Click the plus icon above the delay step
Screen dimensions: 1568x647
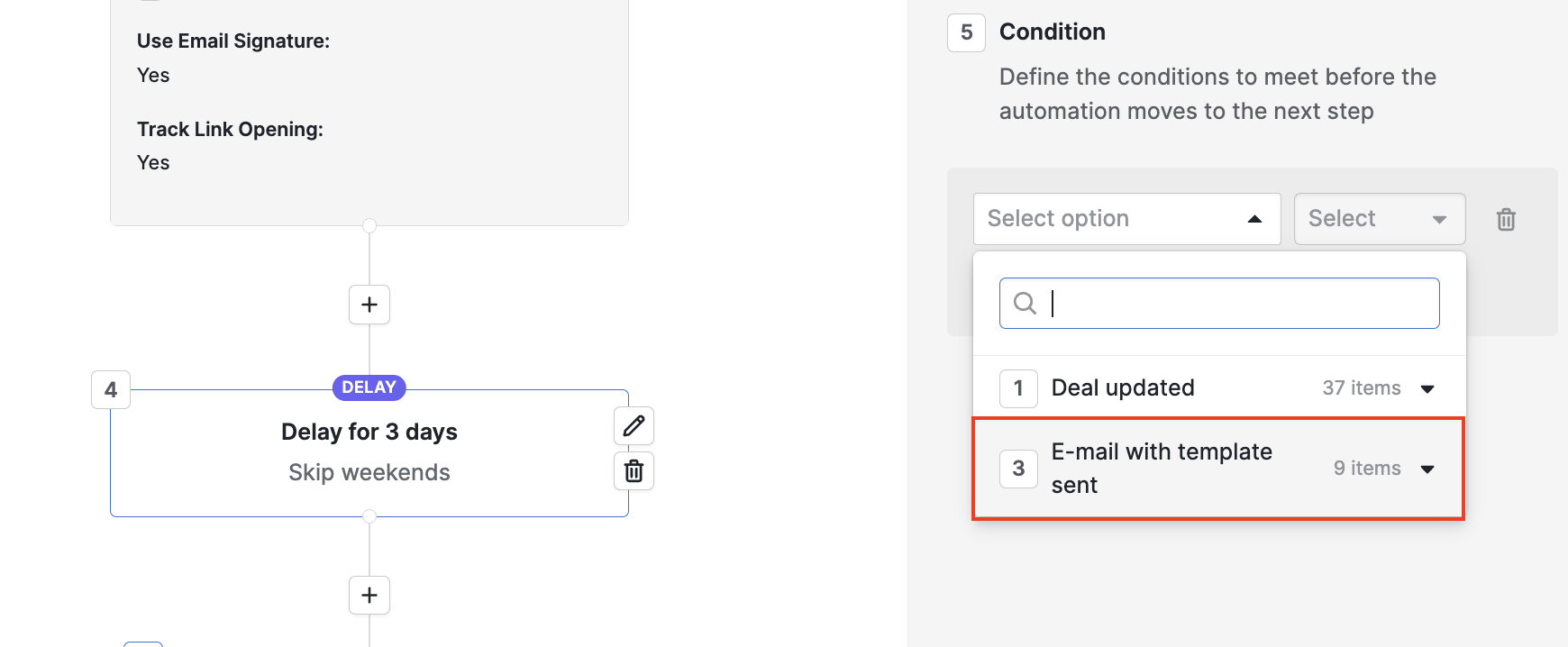369,305
